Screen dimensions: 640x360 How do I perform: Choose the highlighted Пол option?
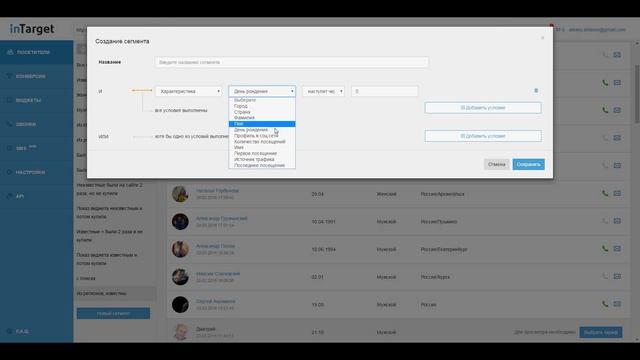tap(262, 124)
